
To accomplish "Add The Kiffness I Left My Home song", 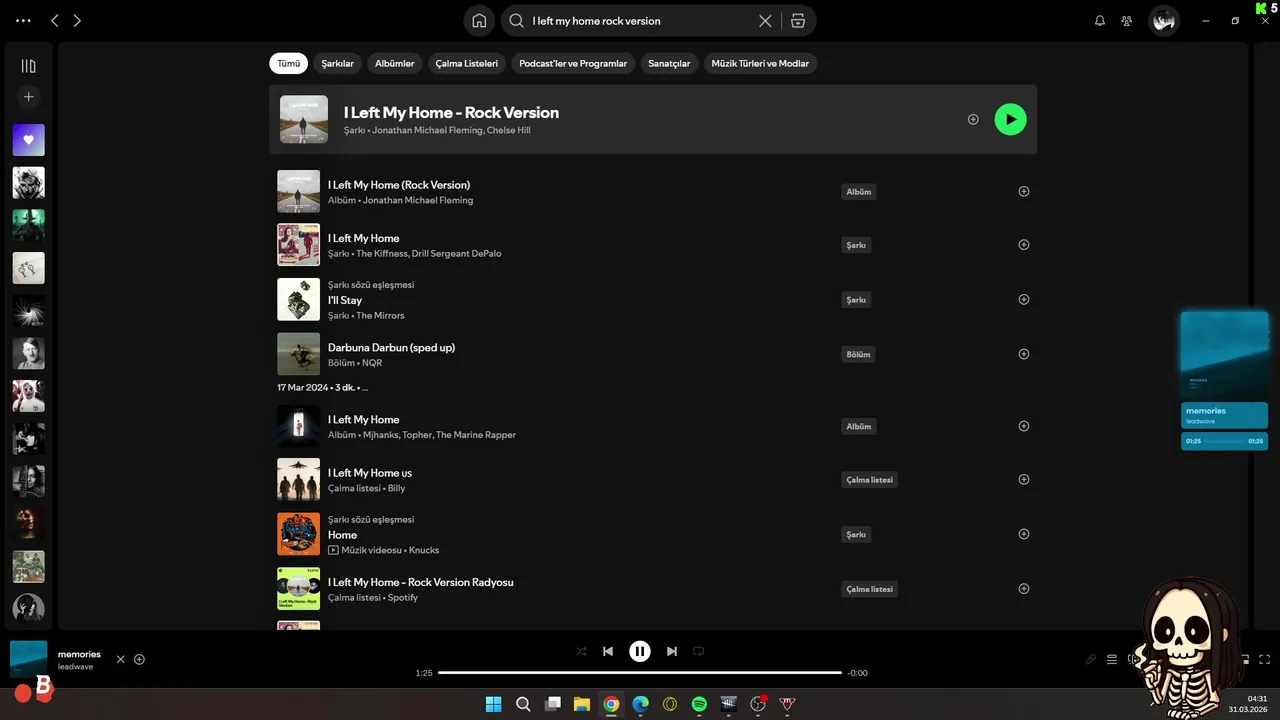I will point(1023,244).
